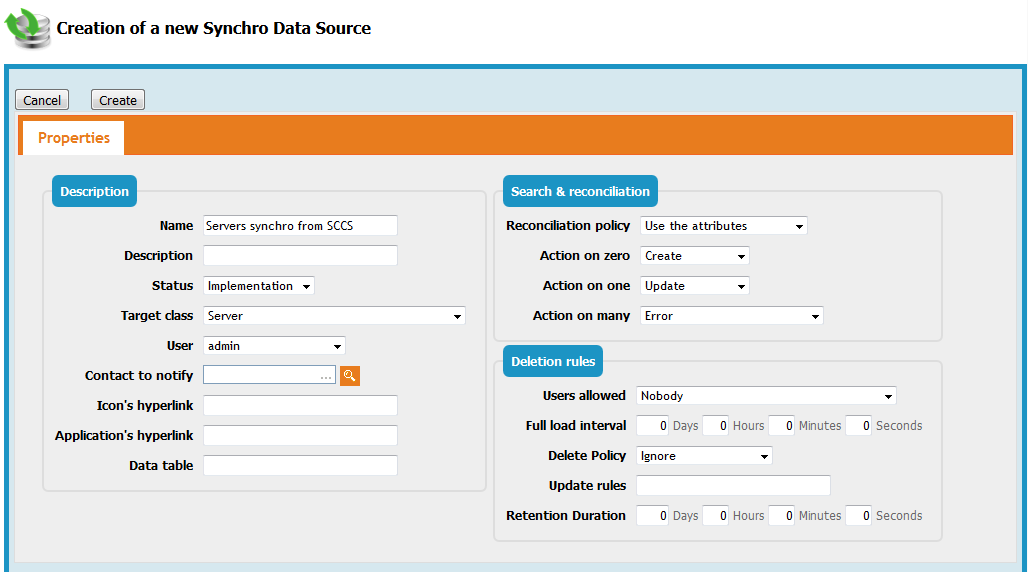The height and width of the screenshot is (572, 1028).
Task: Expand the Target class dropdown
Action: (x=334, y=316)
